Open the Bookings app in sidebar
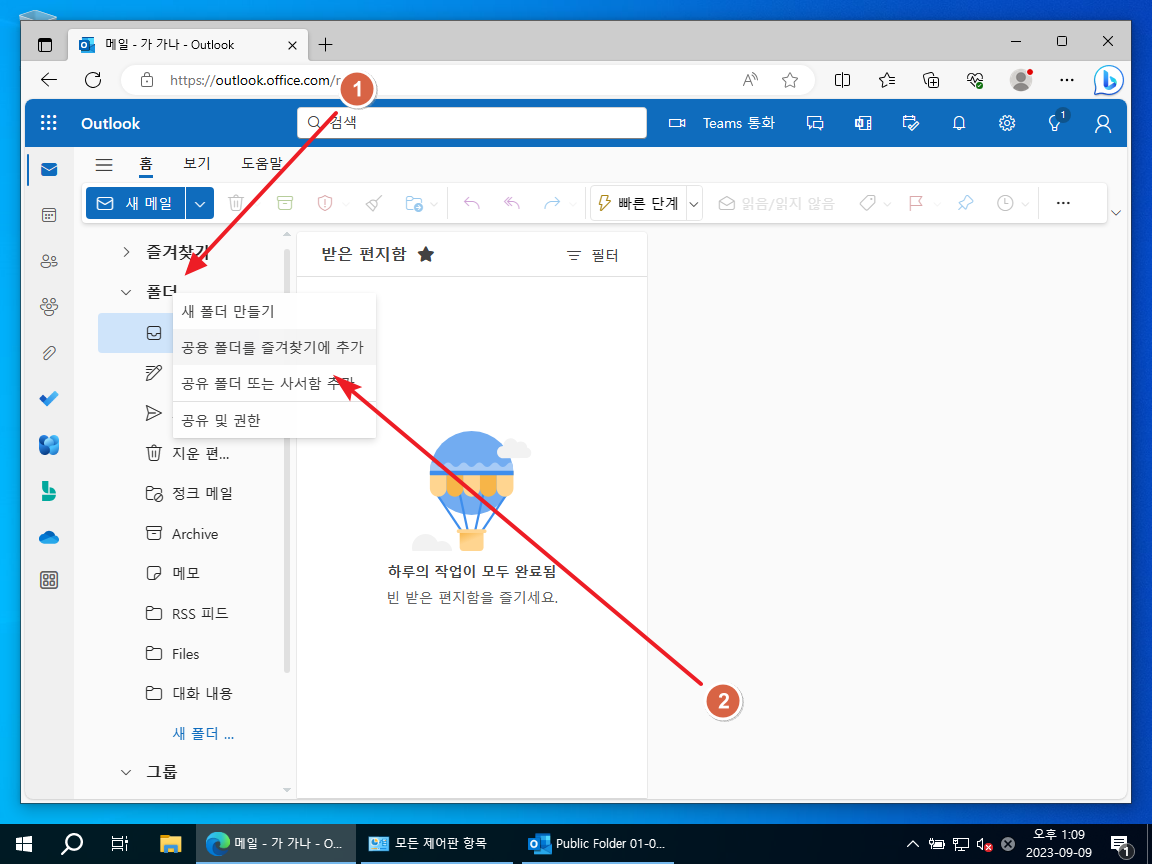The image size is (1152, 864). pos(49,490)
